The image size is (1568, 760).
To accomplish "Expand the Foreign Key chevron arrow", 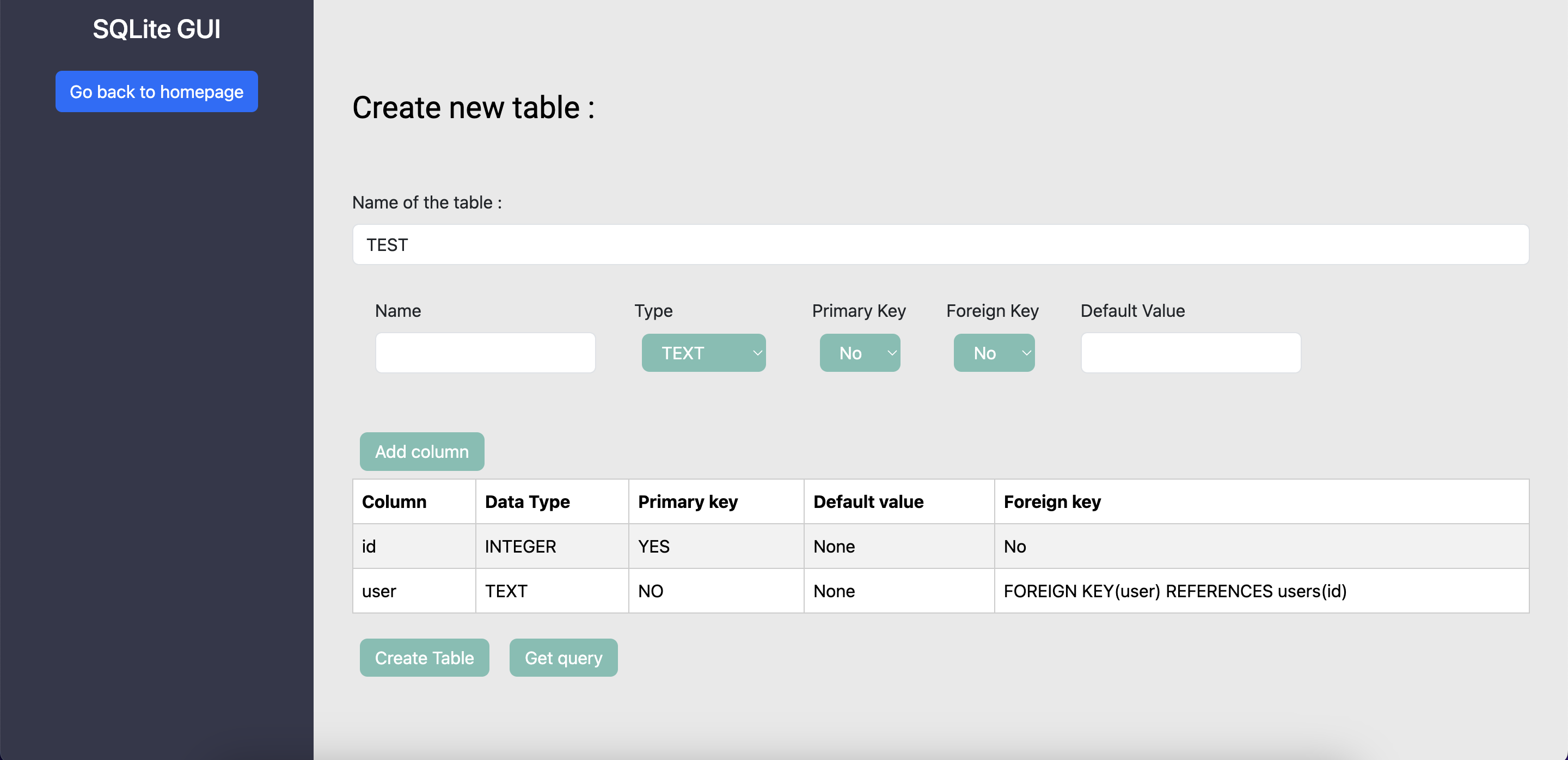I will 1025,353.
